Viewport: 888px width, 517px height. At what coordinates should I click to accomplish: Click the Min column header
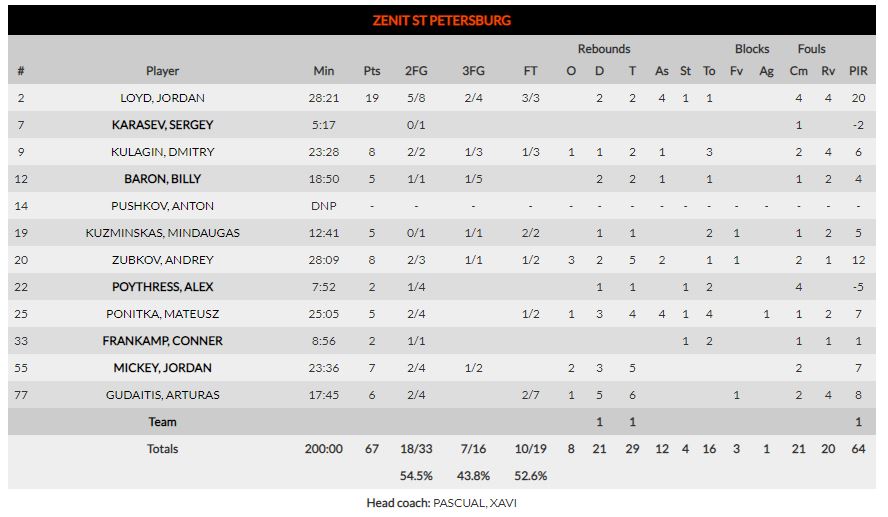pyautogui.click(x=324, y=71)
